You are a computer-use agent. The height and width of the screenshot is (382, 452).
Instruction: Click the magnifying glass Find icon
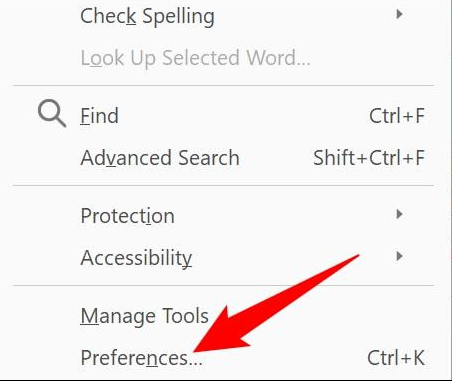(x=52, y=114)
